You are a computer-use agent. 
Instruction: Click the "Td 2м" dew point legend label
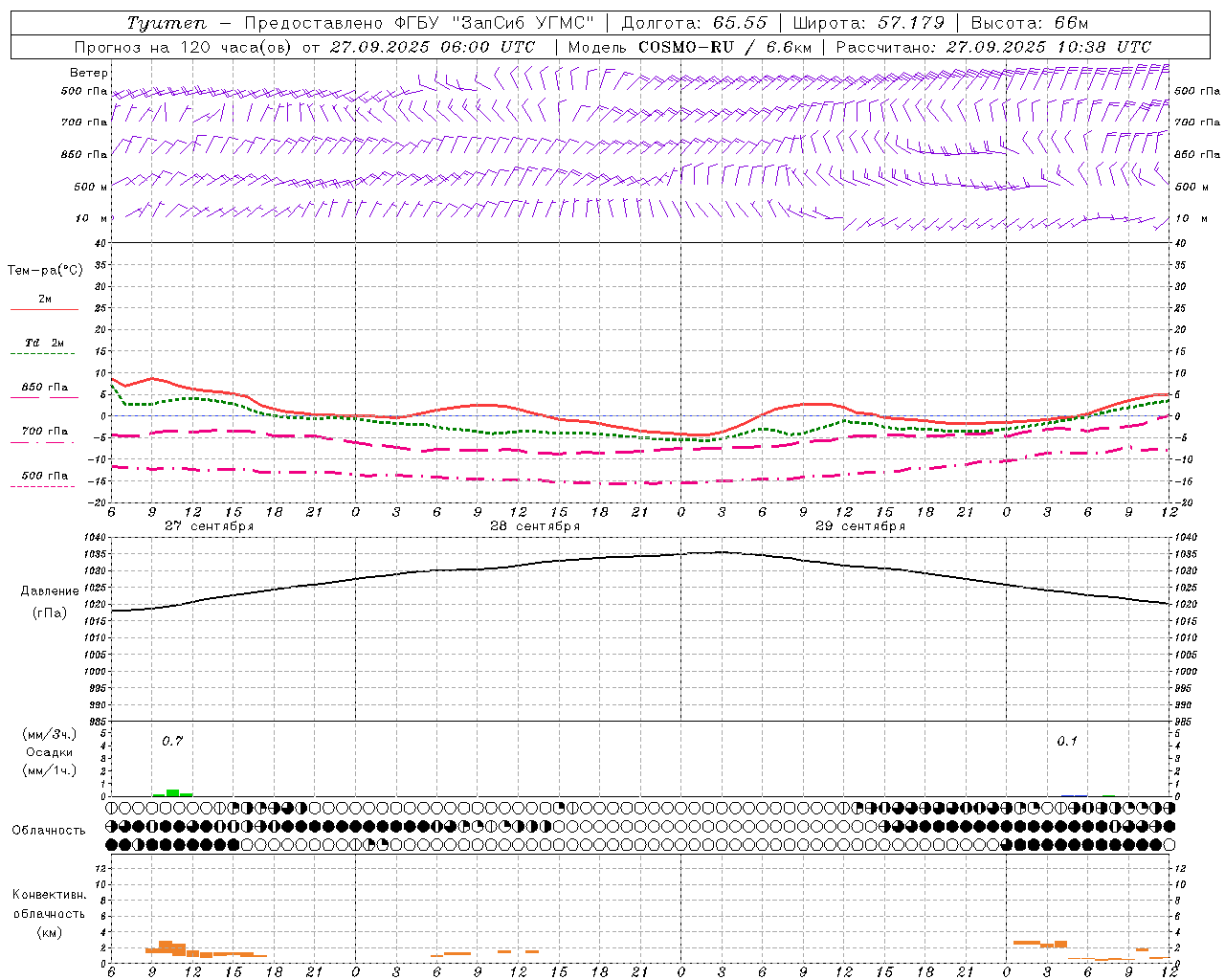click(44, 343)
